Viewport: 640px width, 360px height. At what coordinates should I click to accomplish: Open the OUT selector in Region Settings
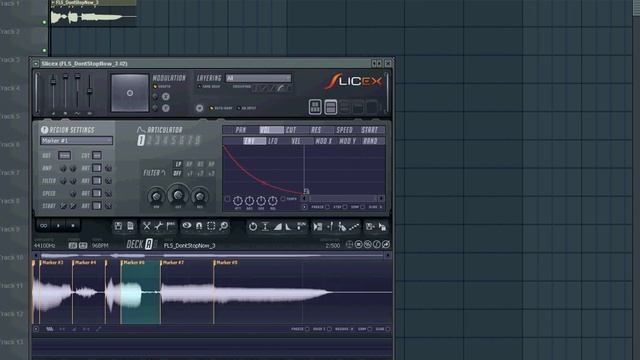[64, 156]
